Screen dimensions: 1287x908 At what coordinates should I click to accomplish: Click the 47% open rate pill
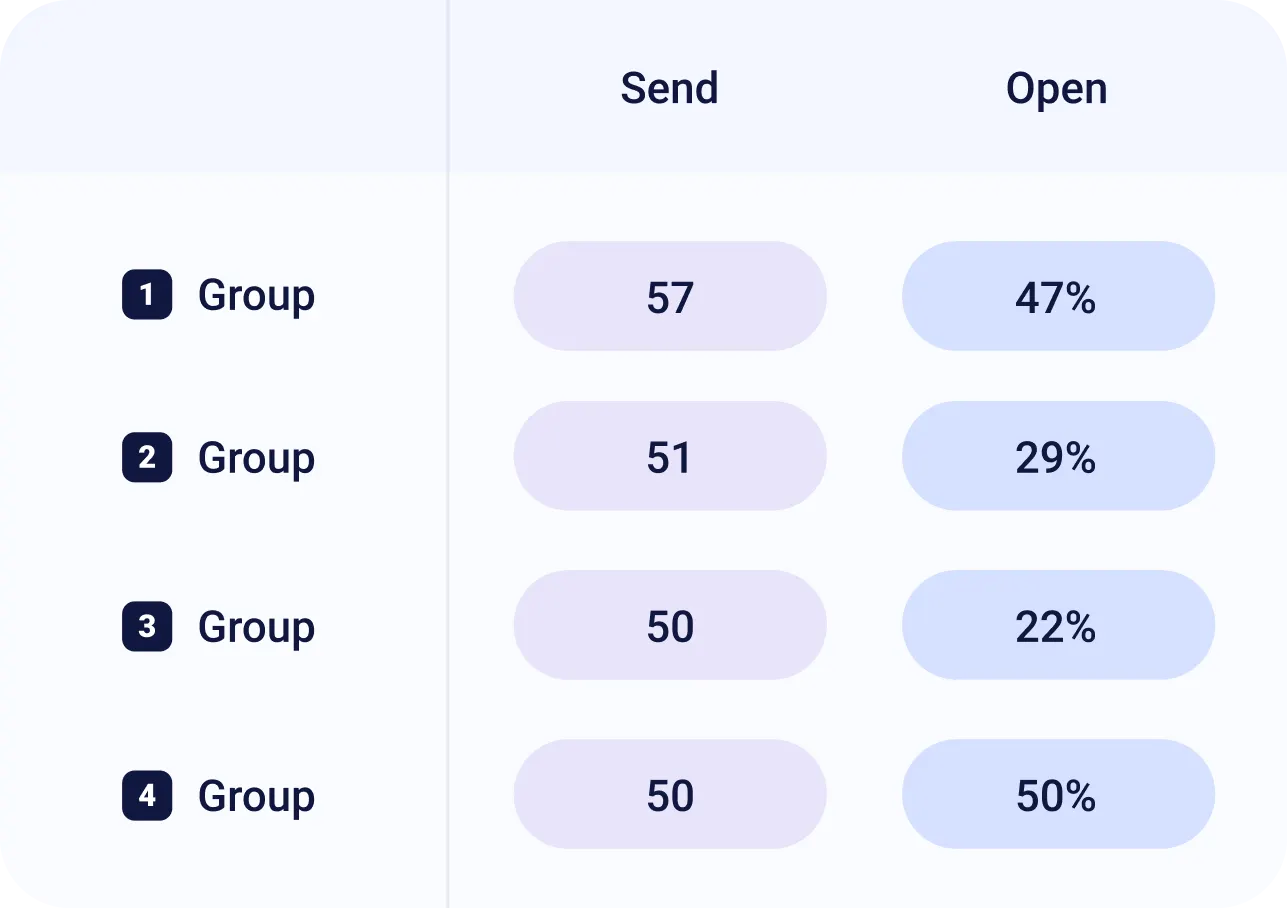pos(1058,296)
